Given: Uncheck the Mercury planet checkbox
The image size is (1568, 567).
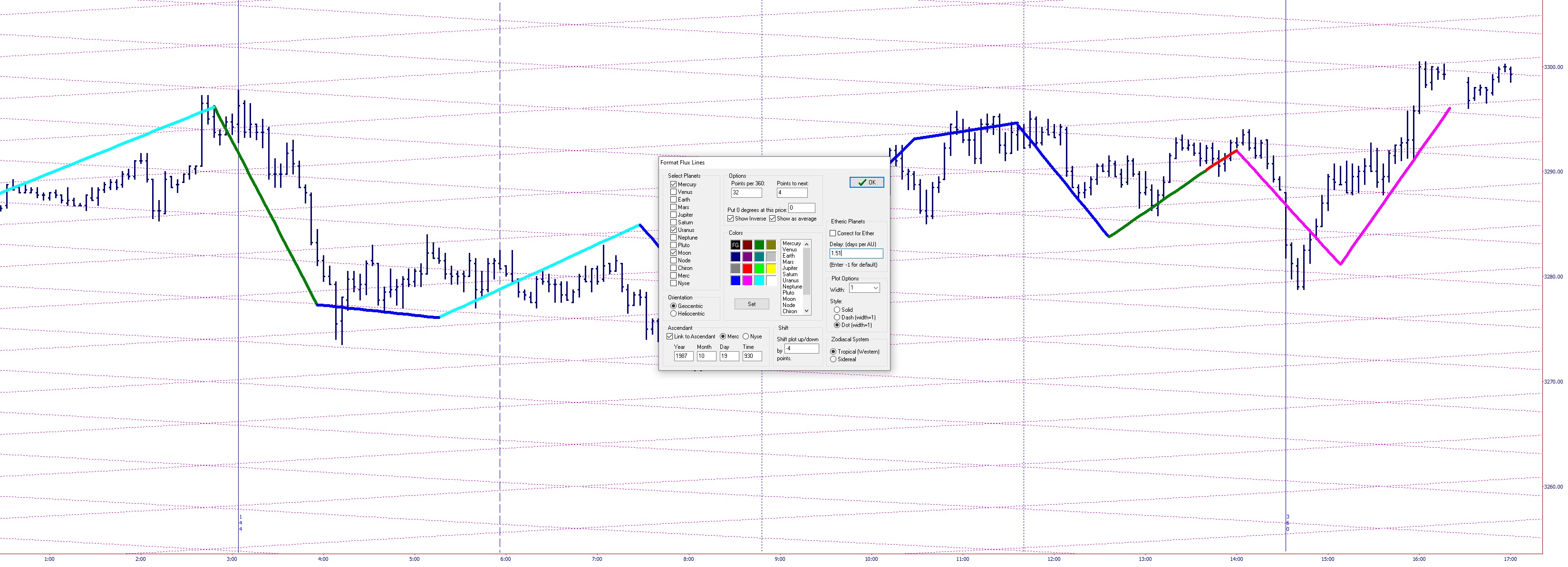Looking at the screenshot, I should click(x=673, y=184).
